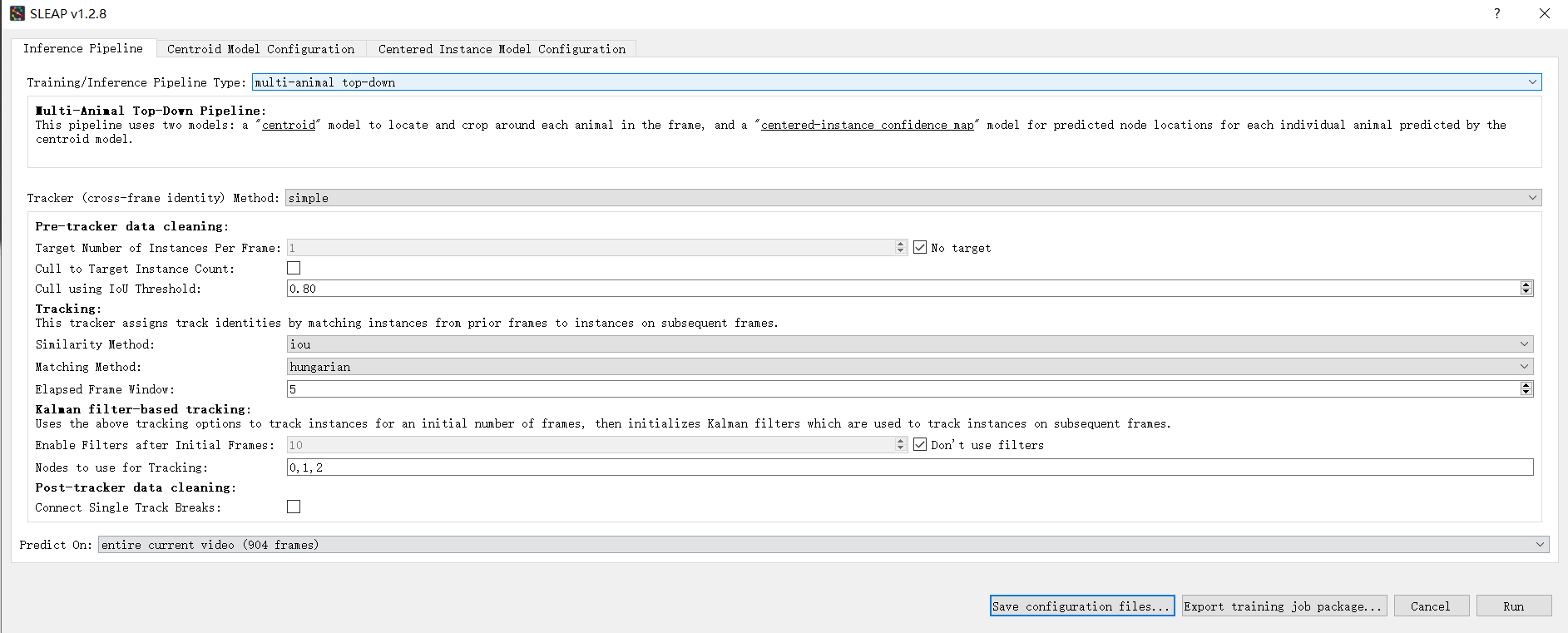1568x633 pixels.
Task: Click the help question mark button
Action: 1496,13
